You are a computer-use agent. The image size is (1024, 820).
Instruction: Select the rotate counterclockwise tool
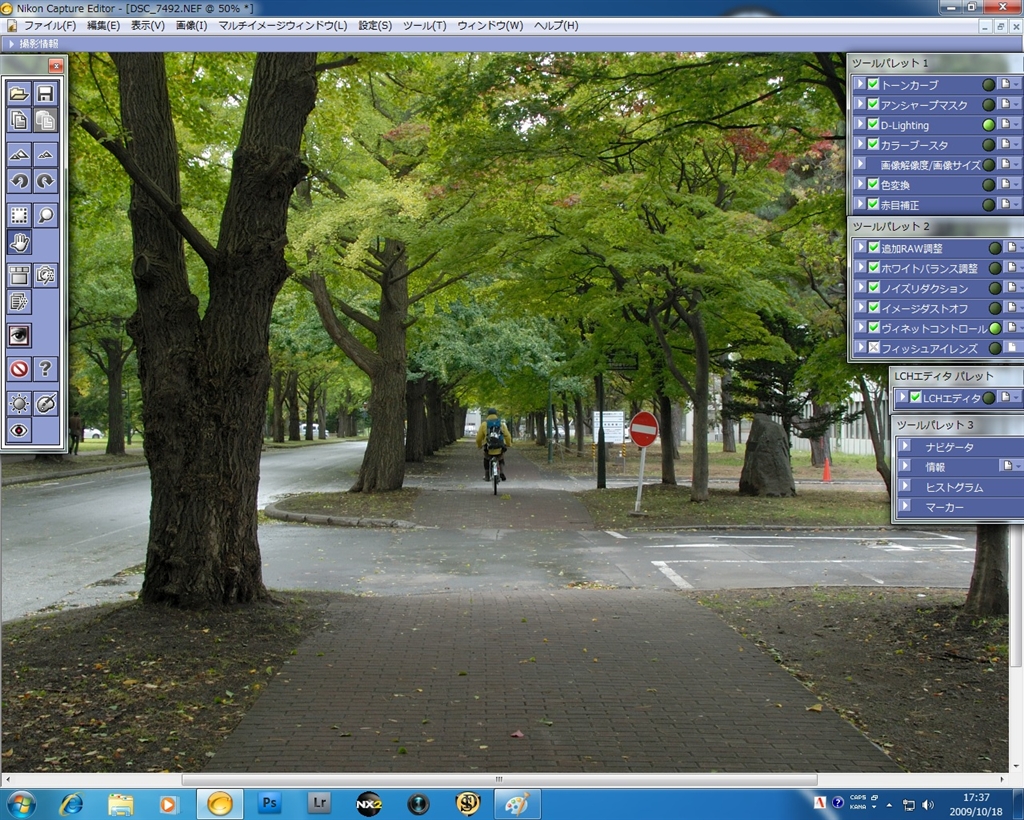[x=19, y=181]
